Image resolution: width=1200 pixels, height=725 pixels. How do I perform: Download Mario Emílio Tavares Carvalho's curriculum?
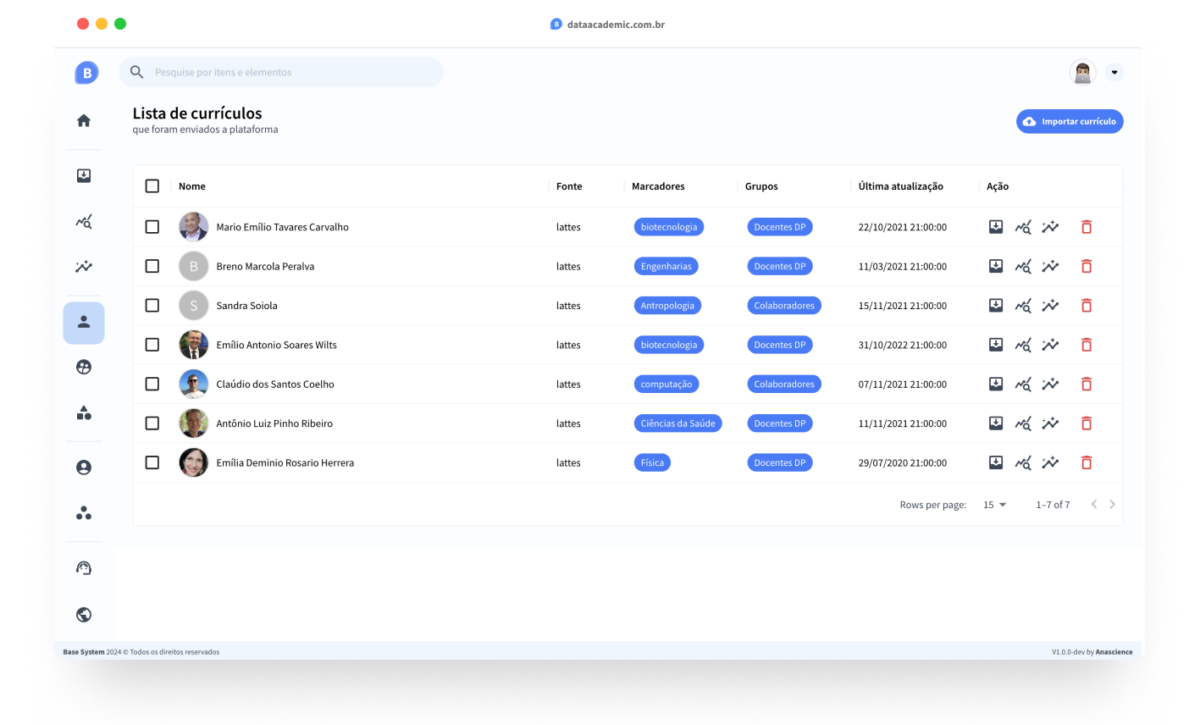pos(996,227)
